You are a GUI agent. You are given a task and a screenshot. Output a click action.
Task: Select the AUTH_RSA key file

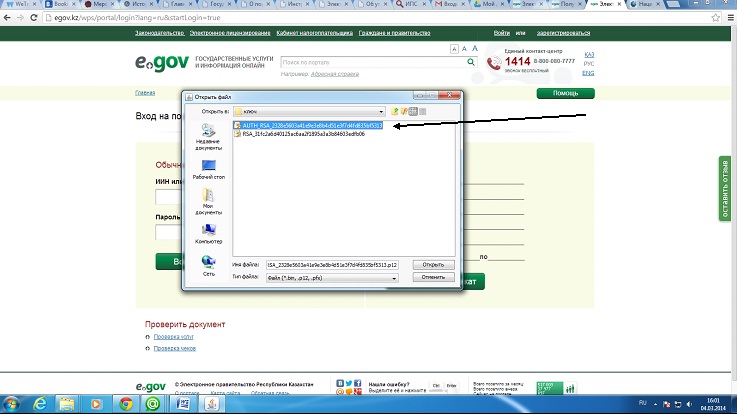coord(312,126)
